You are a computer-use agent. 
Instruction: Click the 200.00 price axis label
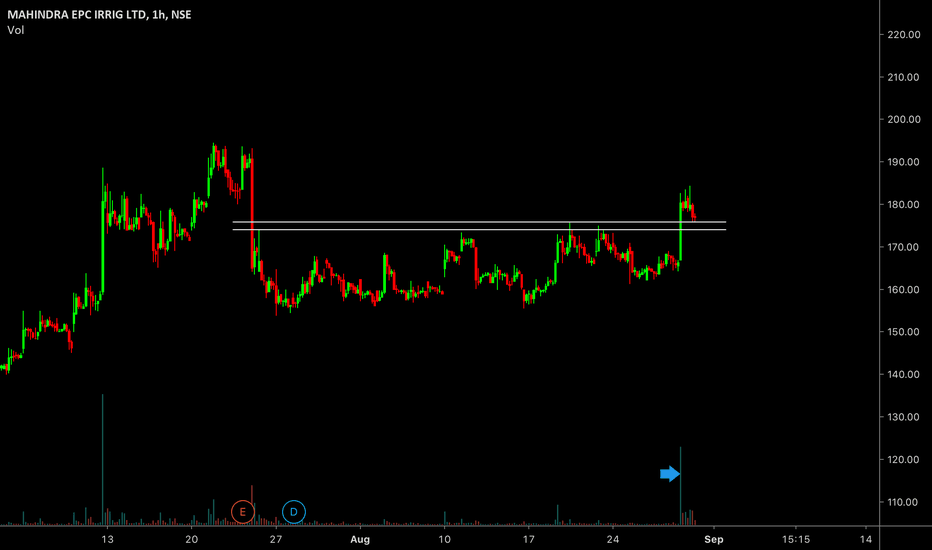pyautogui.click(x=903, y=120)
